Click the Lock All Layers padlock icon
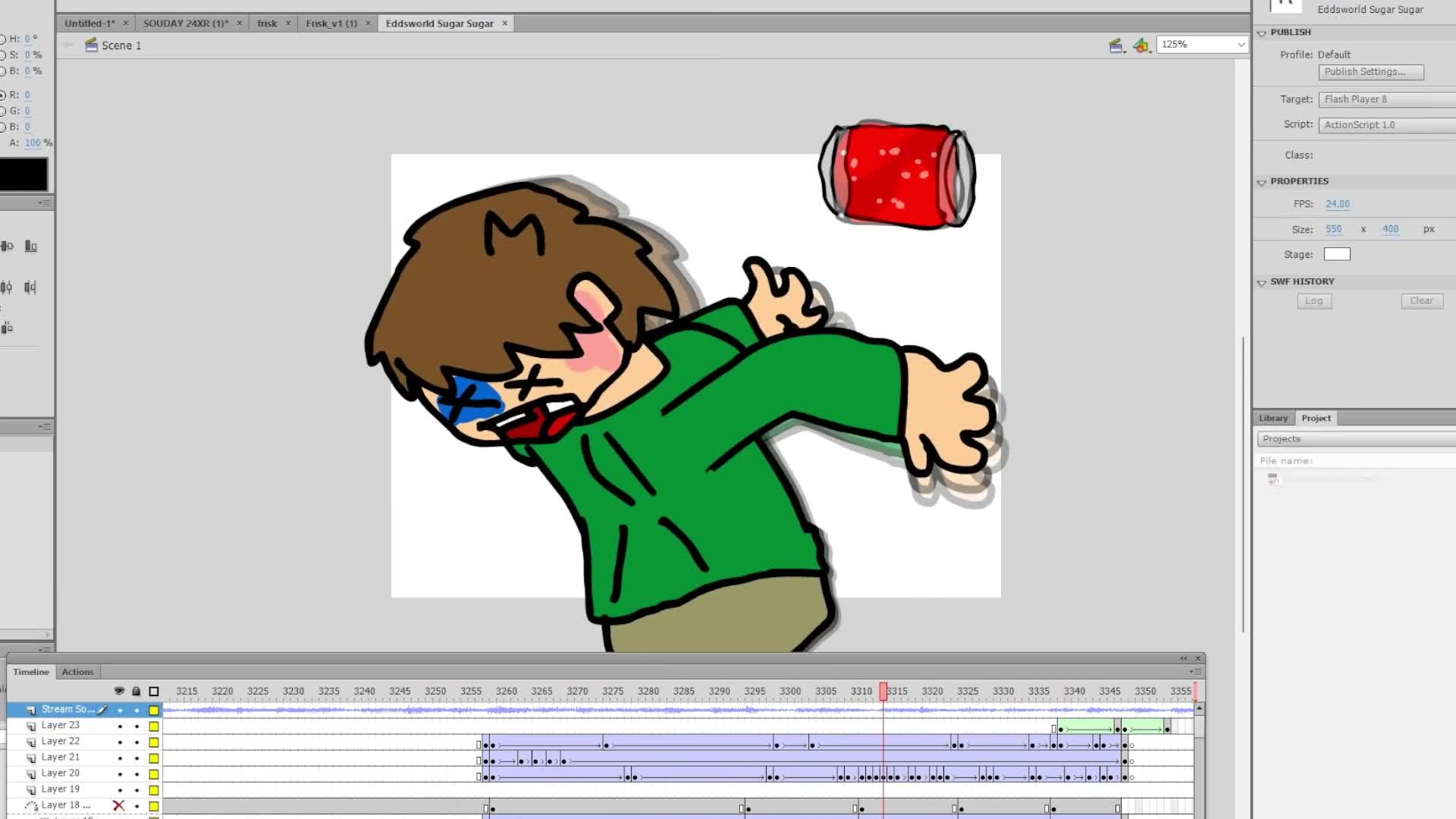The width and height of the screenshot is (1456, 819). (136, 691)
